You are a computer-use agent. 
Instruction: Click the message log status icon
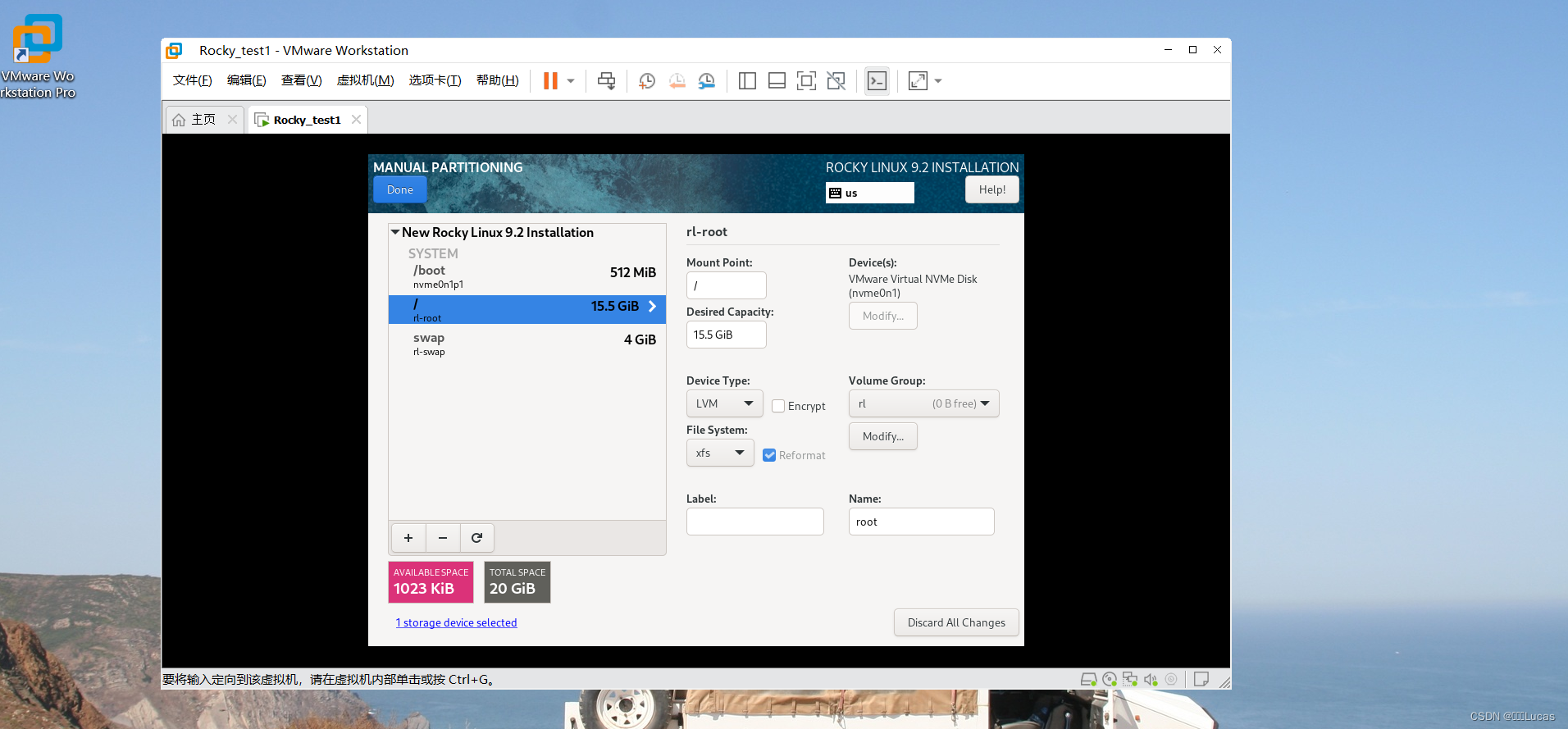click(x=1201, y=679)
